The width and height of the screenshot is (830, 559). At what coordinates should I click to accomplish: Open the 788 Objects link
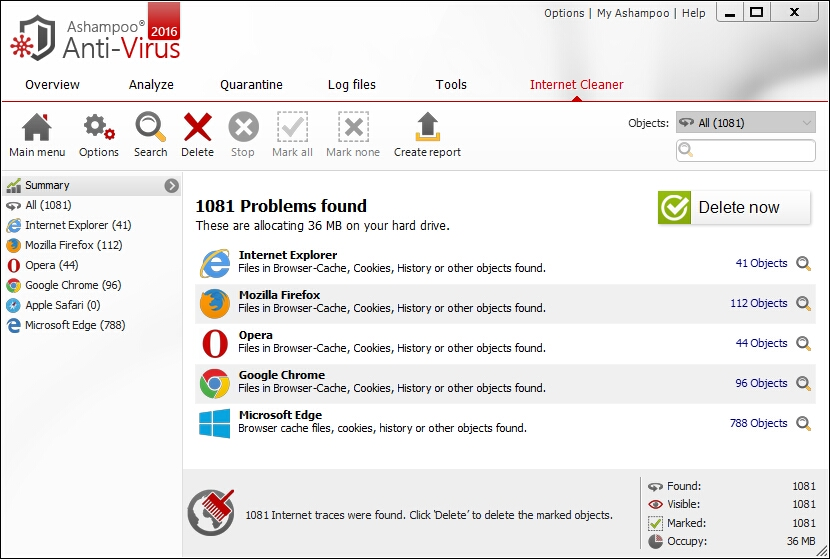point(759,423)
